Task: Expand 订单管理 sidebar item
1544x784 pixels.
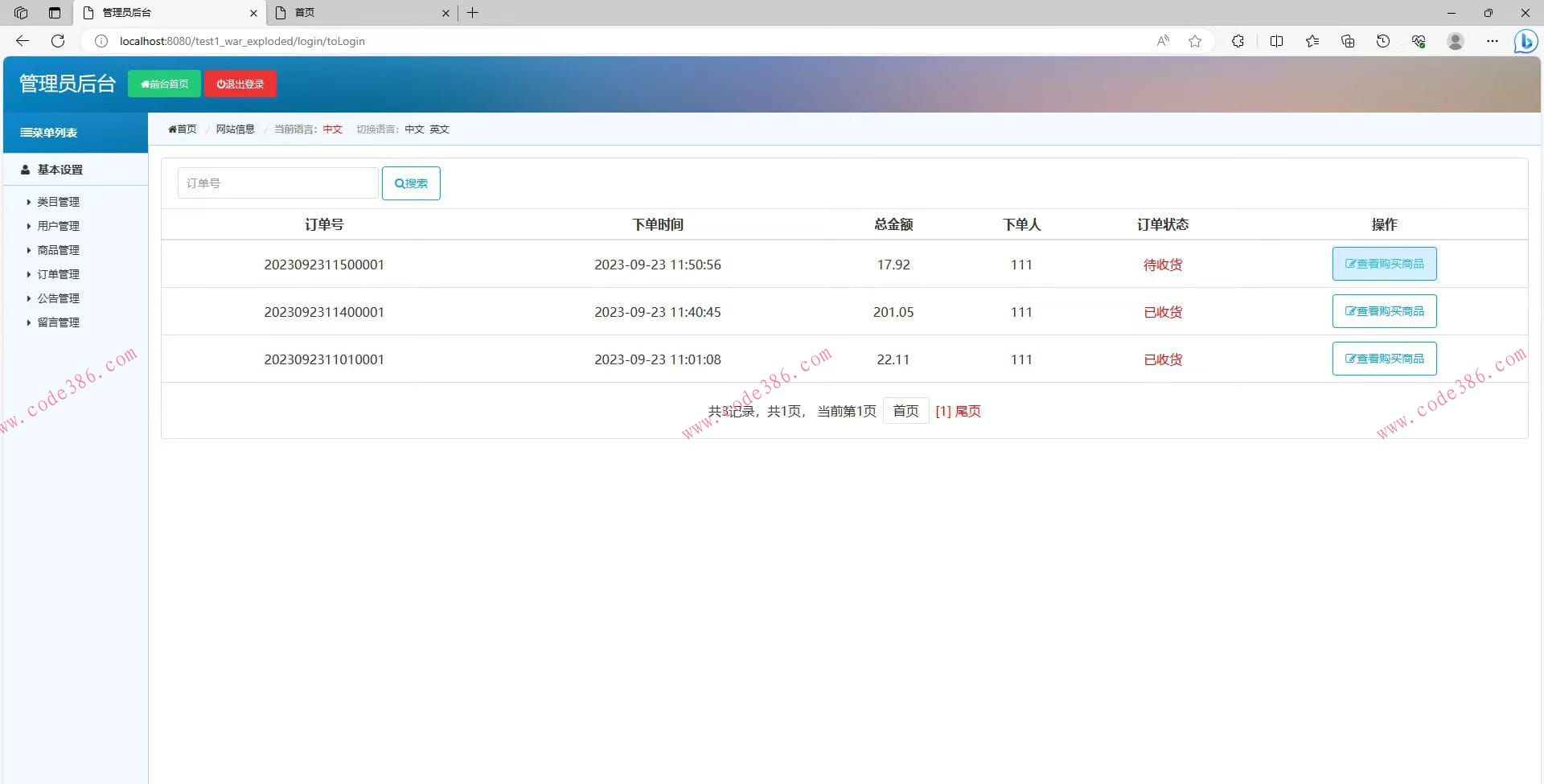Action: coord(58,274)
